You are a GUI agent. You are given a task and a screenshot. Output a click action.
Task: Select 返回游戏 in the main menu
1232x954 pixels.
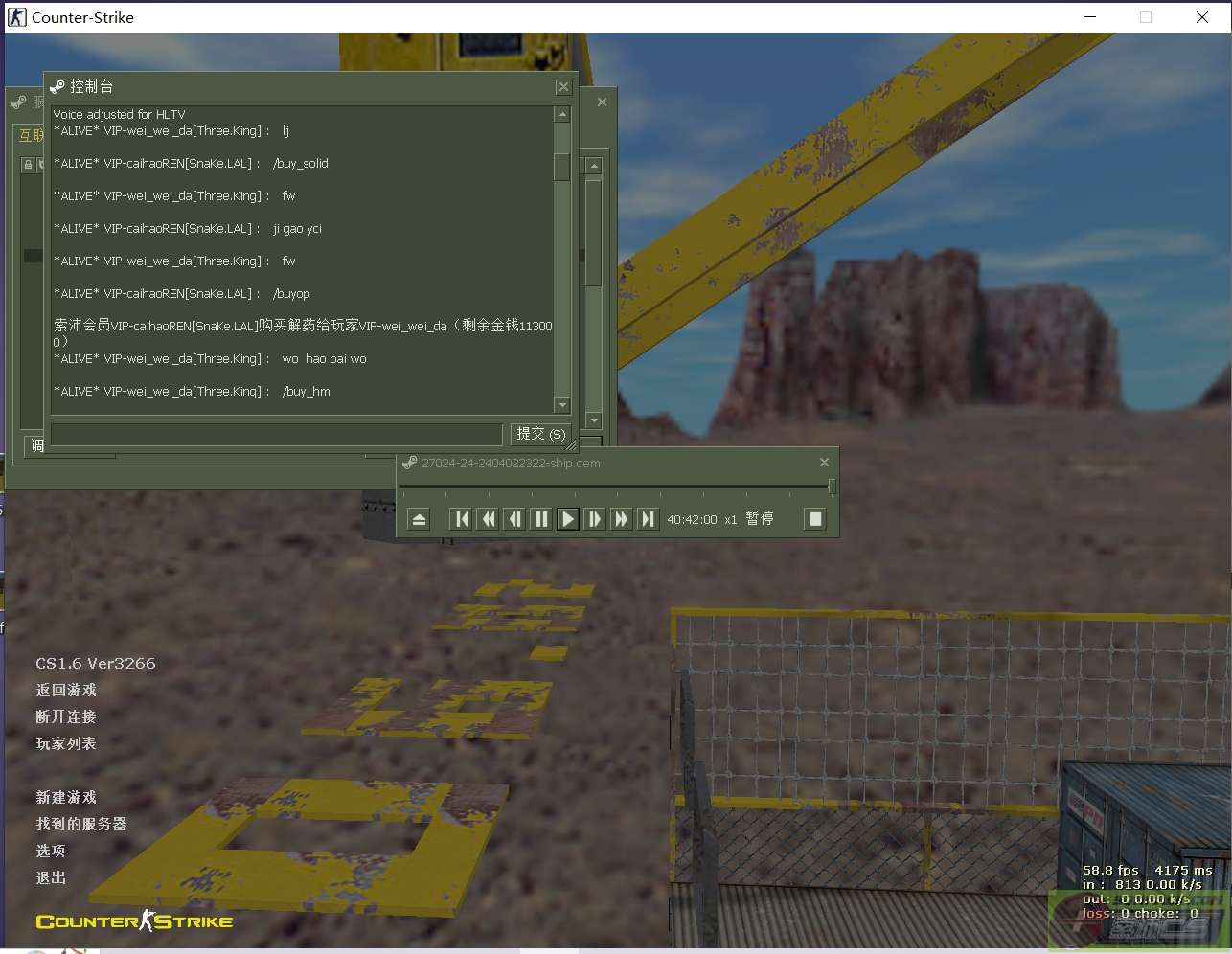66,690
